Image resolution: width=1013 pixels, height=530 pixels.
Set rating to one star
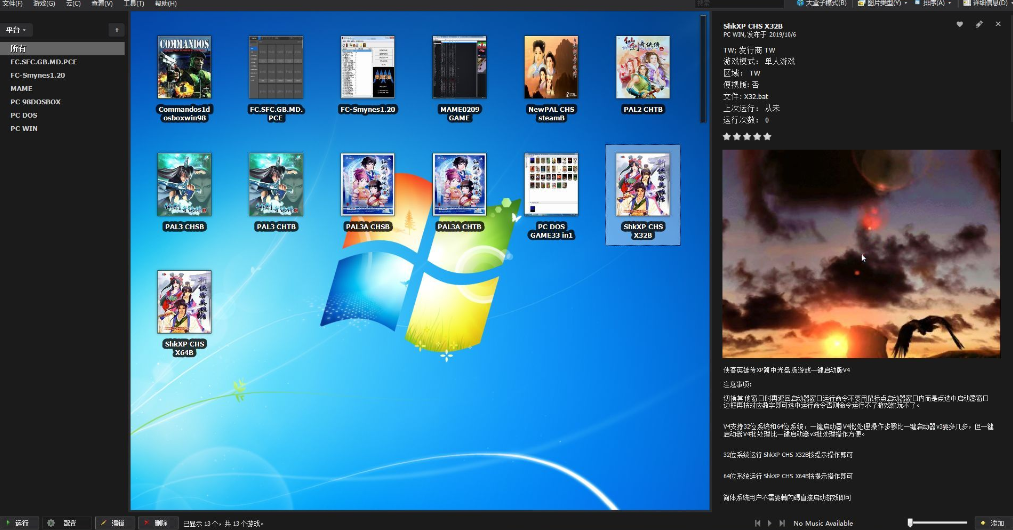click(x=726, y=136)
